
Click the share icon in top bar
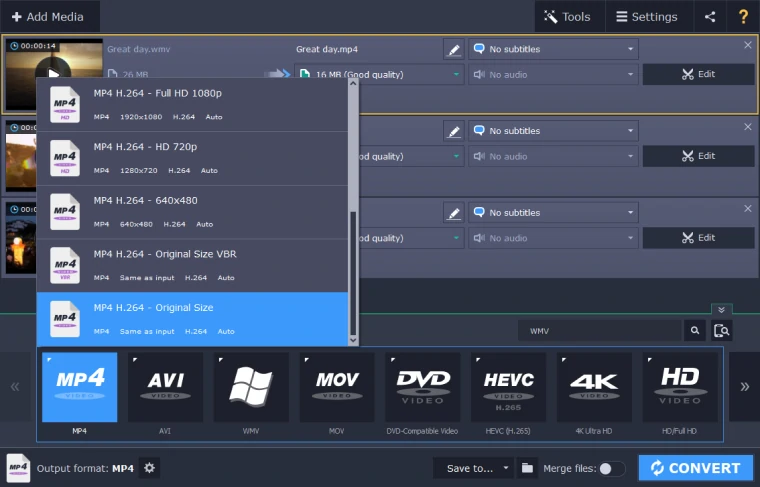pyautogui.click(x=710, y=16)
